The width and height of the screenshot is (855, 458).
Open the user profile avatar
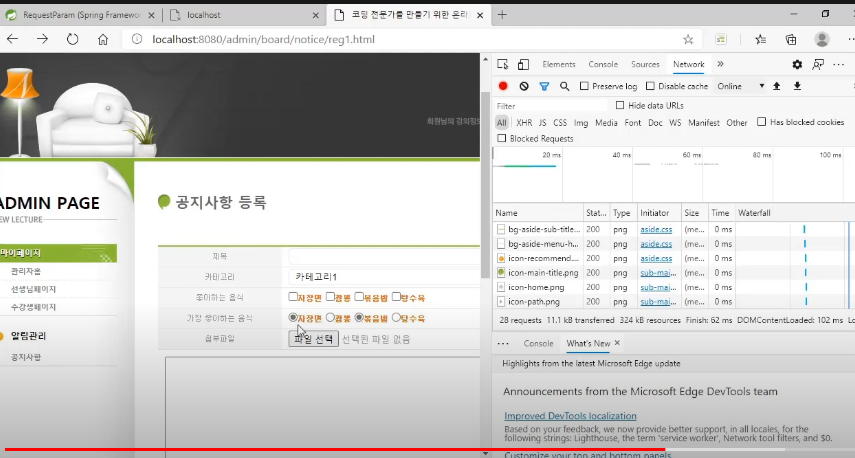822,39
